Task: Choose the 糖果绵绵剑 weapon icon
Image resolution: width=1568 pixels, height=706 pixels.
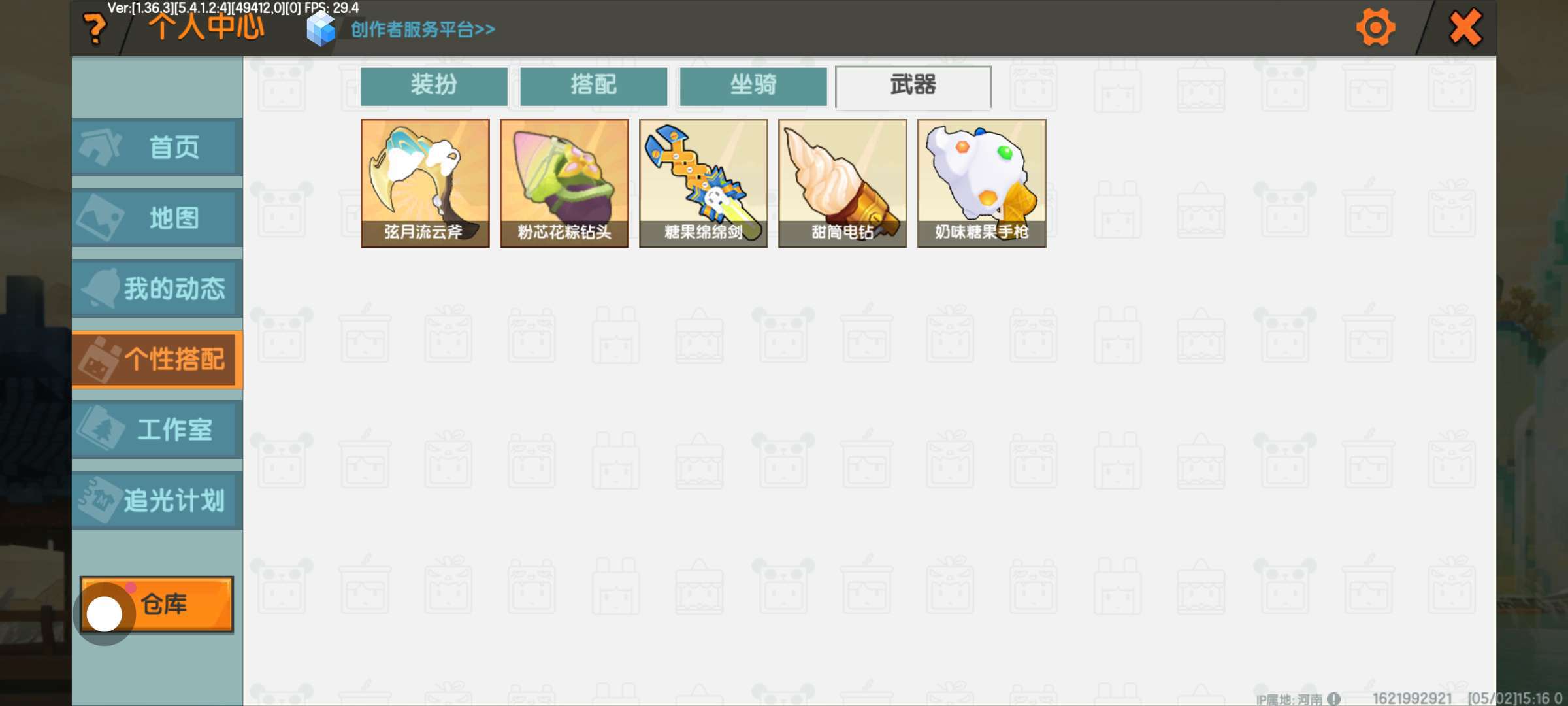Action: point(704,183)
